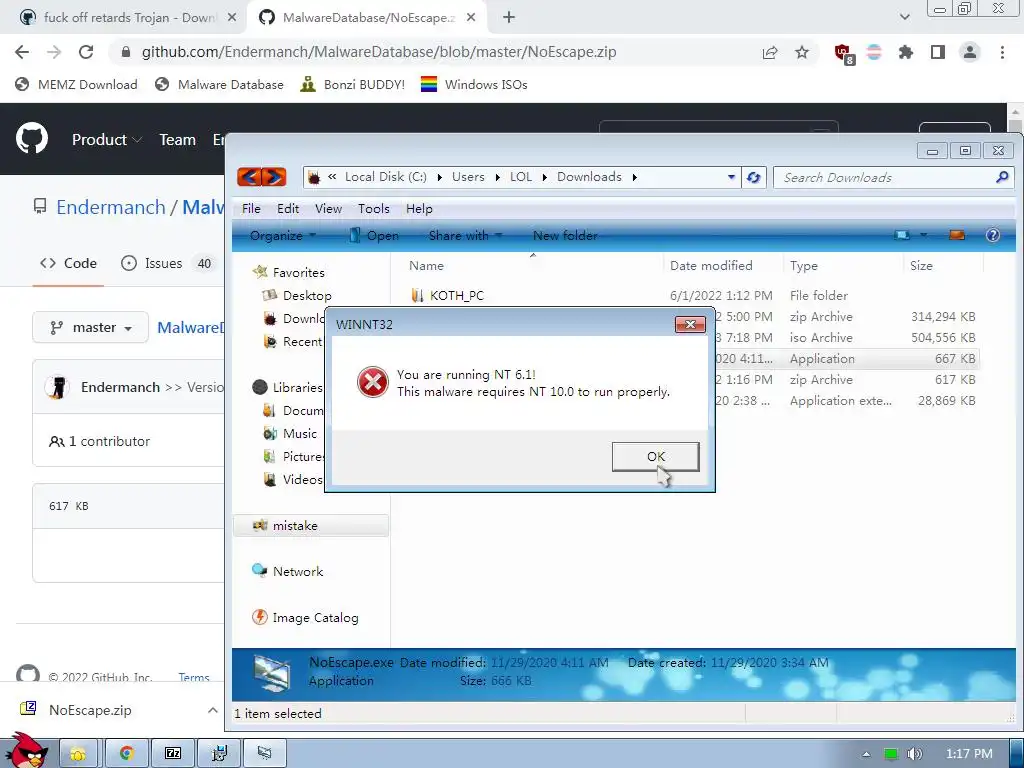Select Music library in the sidebar

click(299, 434)
